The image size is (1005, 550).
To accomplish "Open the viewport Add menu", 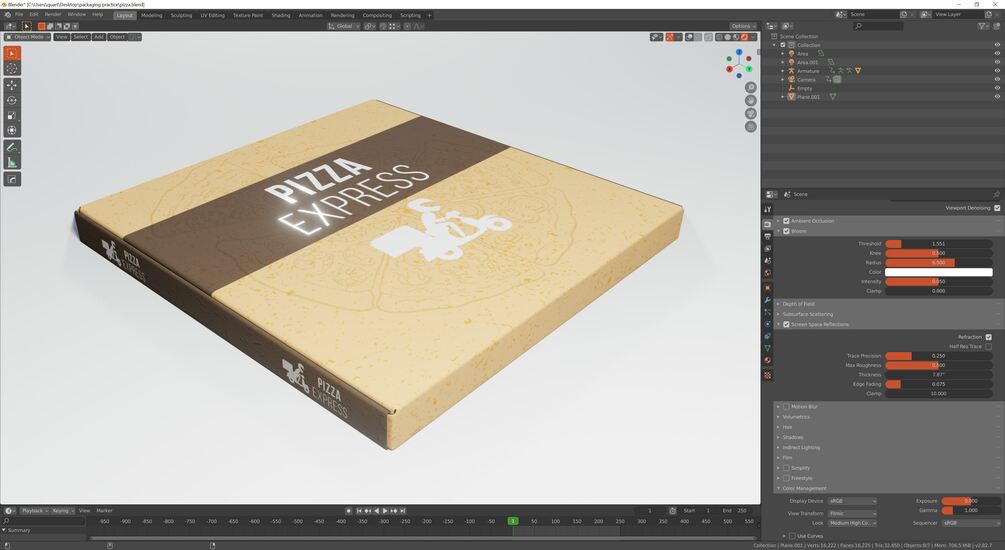I will [99, 37].
